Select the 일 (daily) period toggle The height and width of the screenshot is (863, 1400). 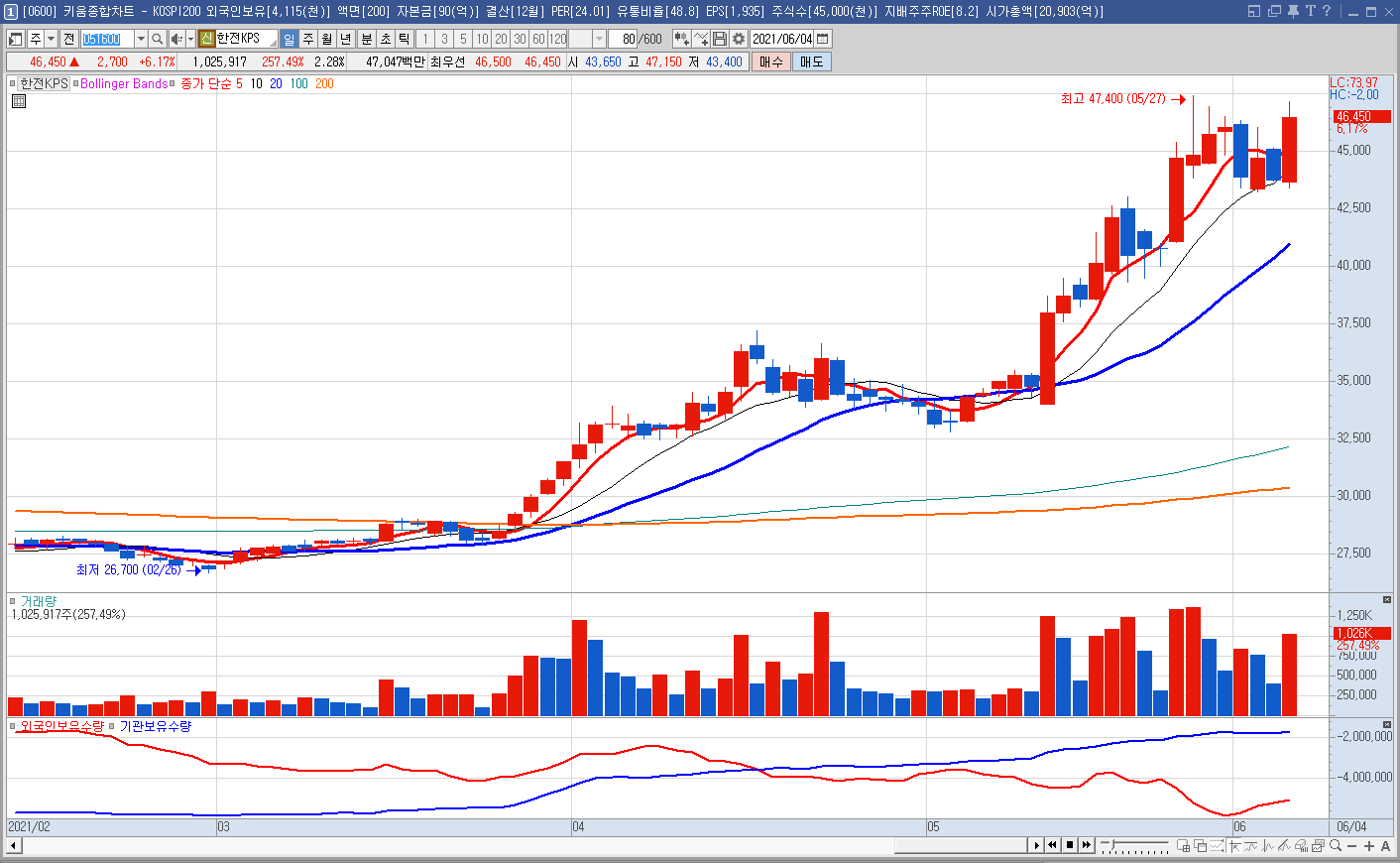[x=290, y=39]
